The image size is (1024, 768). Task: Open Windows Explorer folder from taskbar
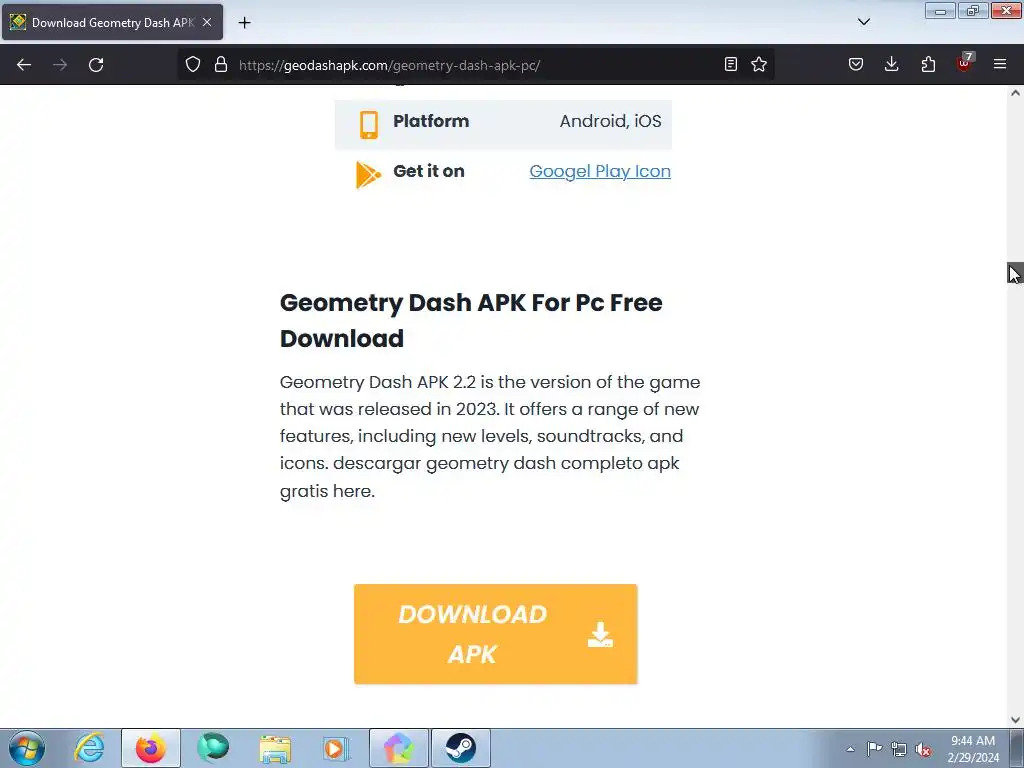pos(275,748)
